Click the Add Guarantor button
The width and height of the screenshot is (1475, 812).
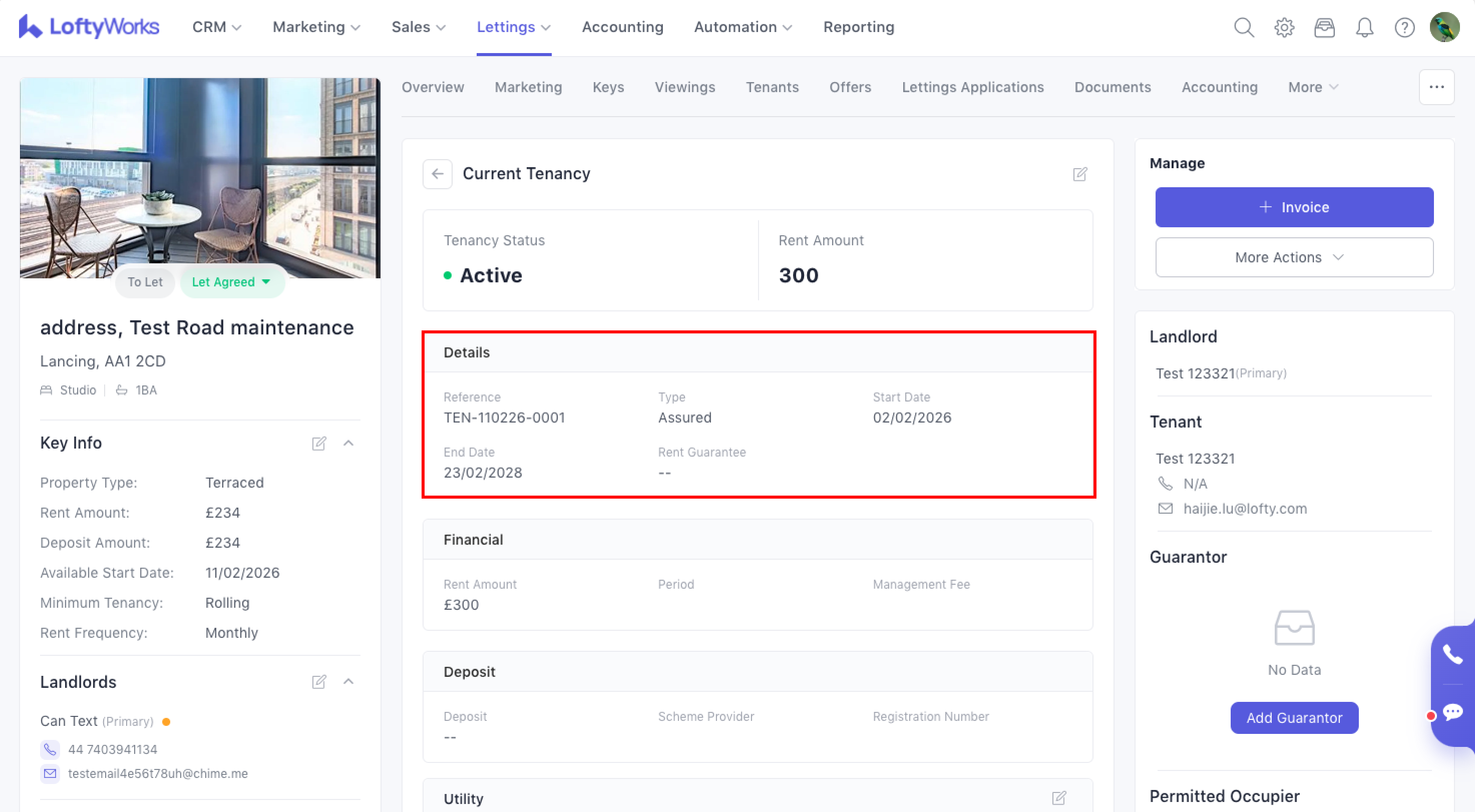click(1293, 717)
